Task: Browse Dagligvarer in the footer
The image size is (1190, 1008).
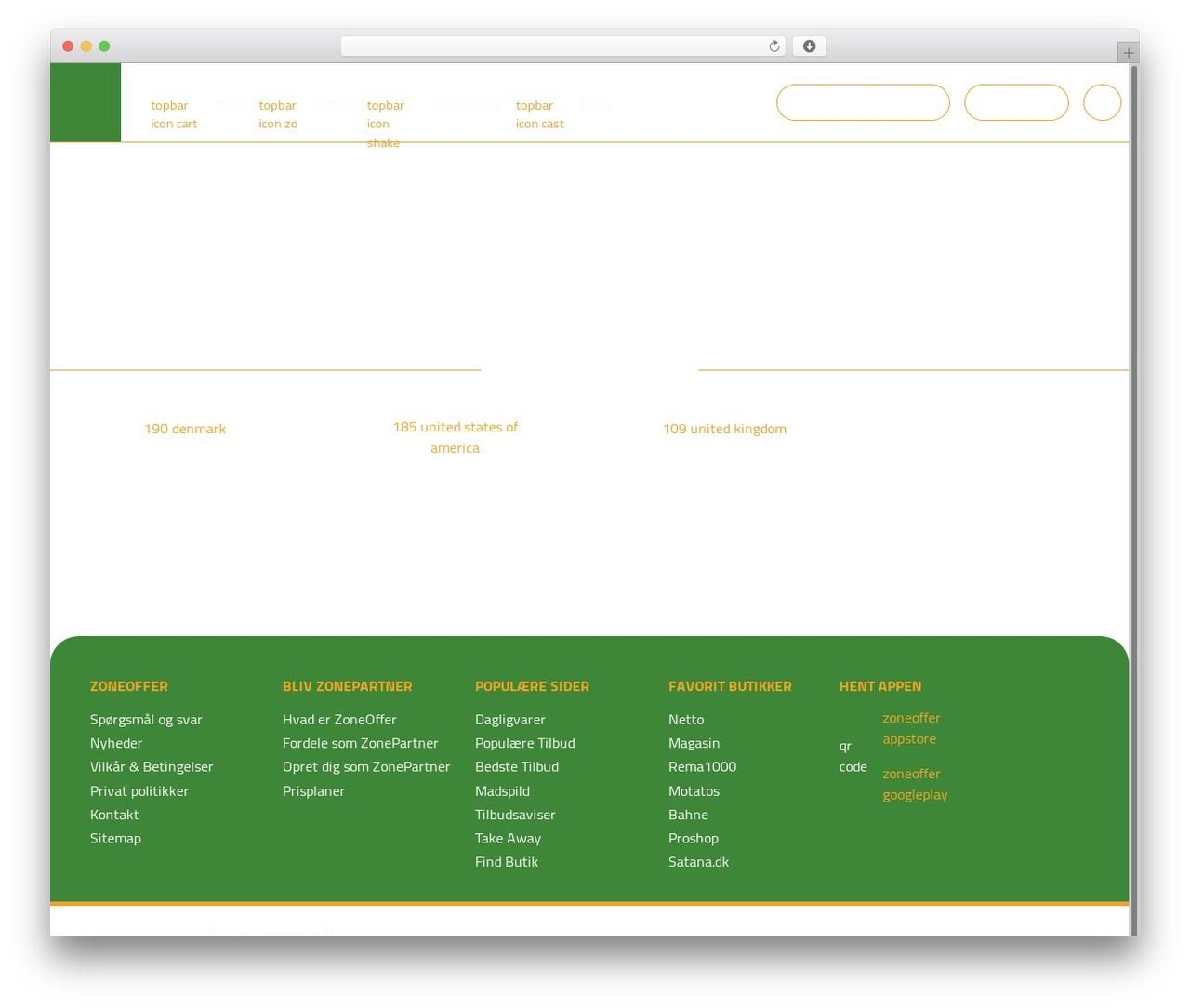Action: point(510,719)
